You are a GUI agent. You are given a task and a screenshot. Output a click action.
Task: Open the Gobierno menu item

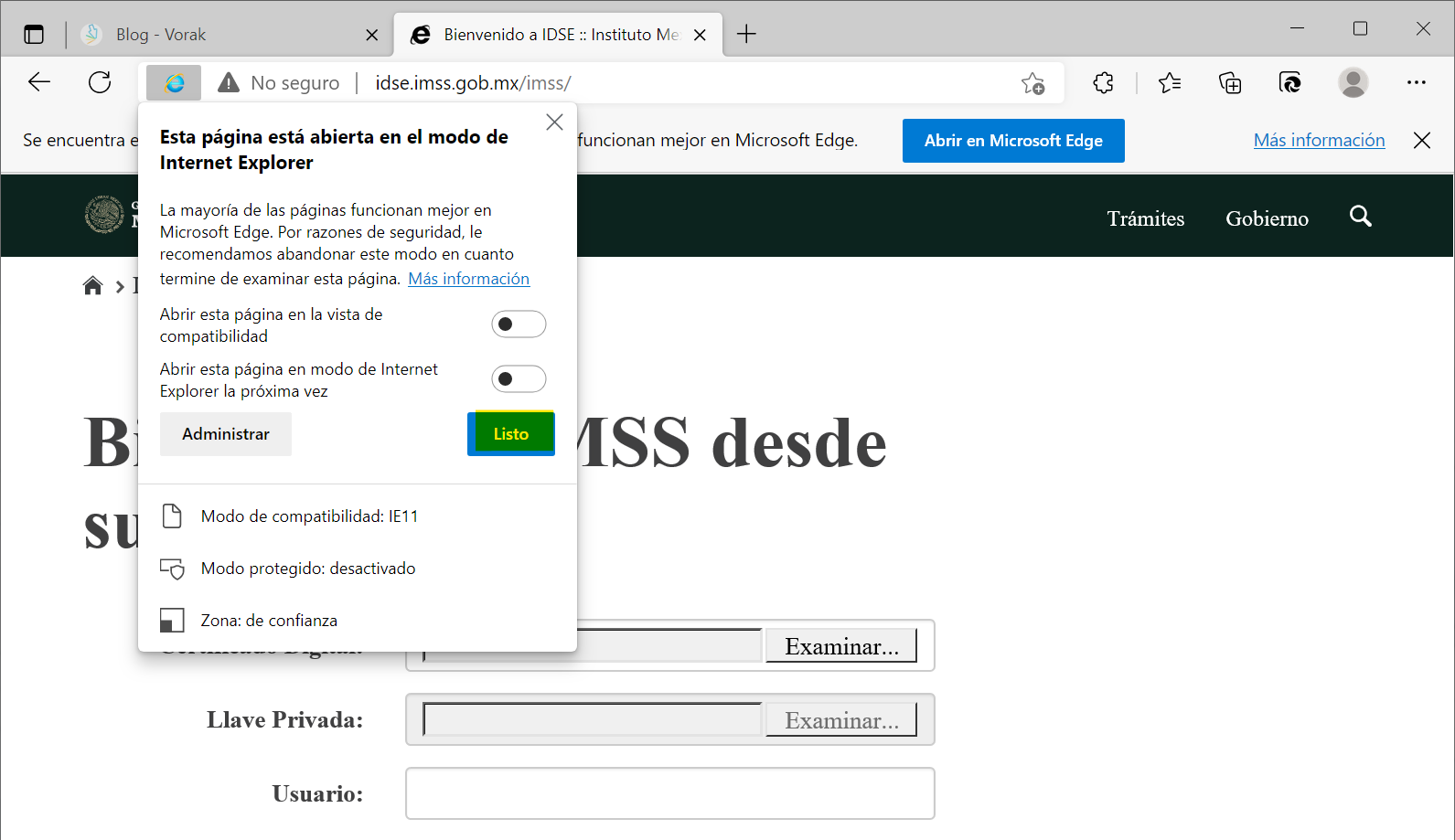pos(1267,218)
